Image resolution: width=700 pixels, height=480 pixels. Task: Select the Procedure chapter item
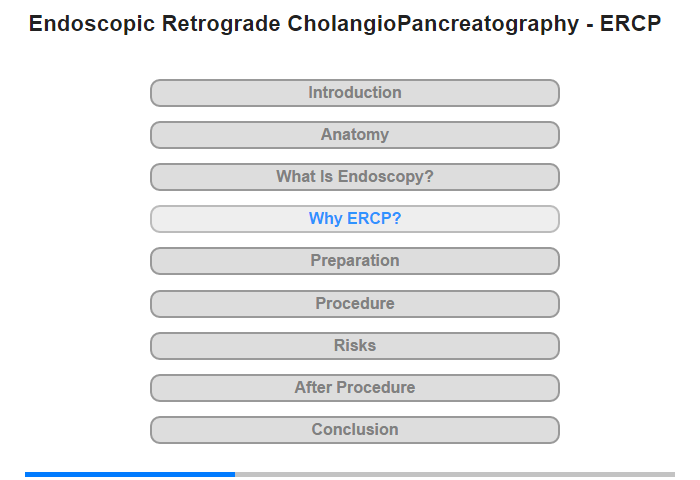[354, 304]
